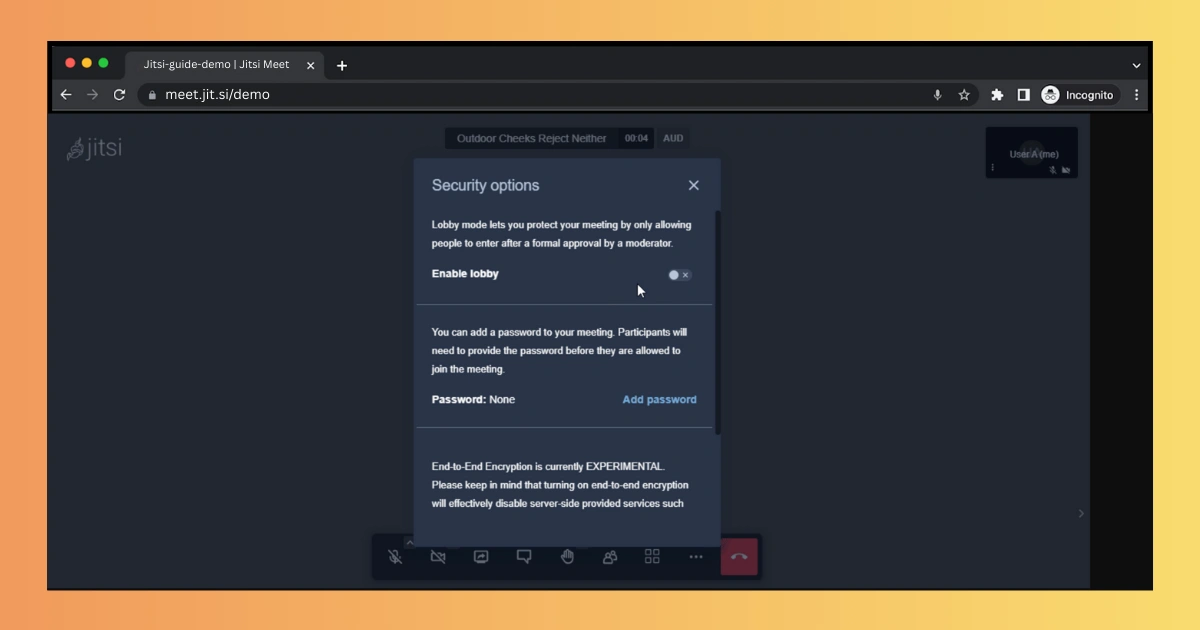
Task: Switch to tile view
Action: [x=652, y=557]
